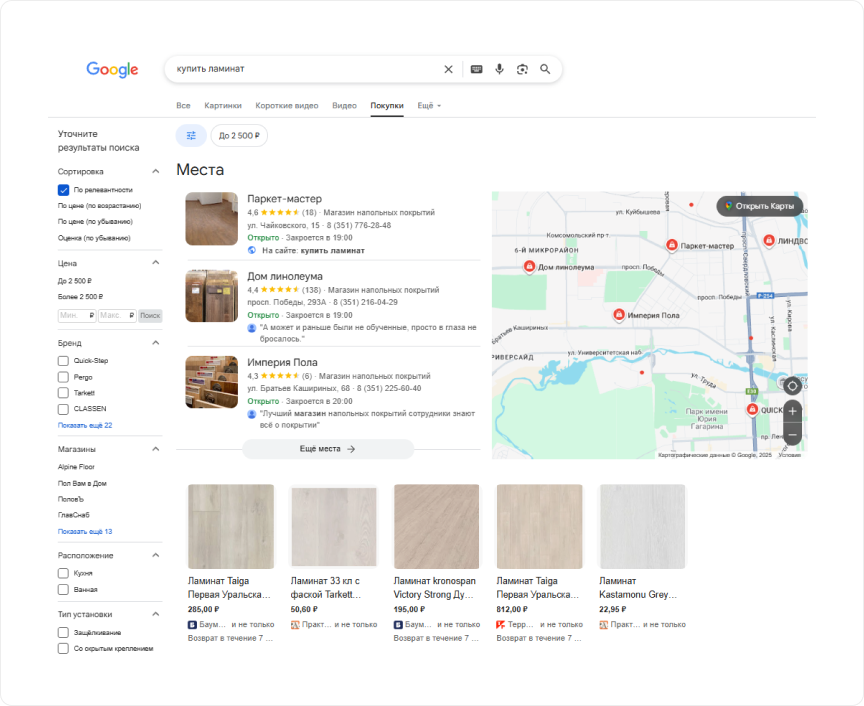Clear the search query with the X icon
The width and height of the screenshot is (864, 706).
448,69
